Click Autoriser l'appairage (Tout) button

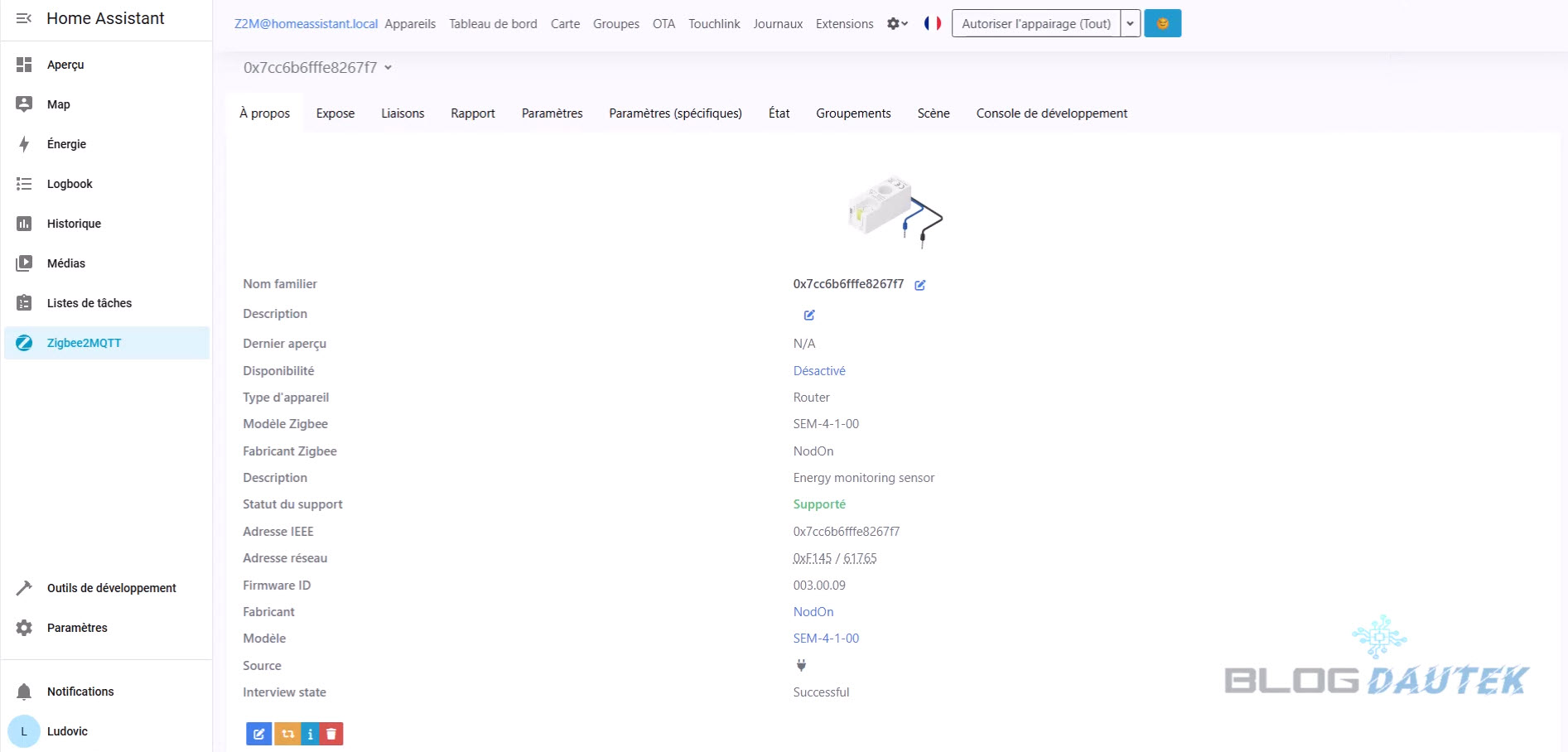coord(1035,23)
